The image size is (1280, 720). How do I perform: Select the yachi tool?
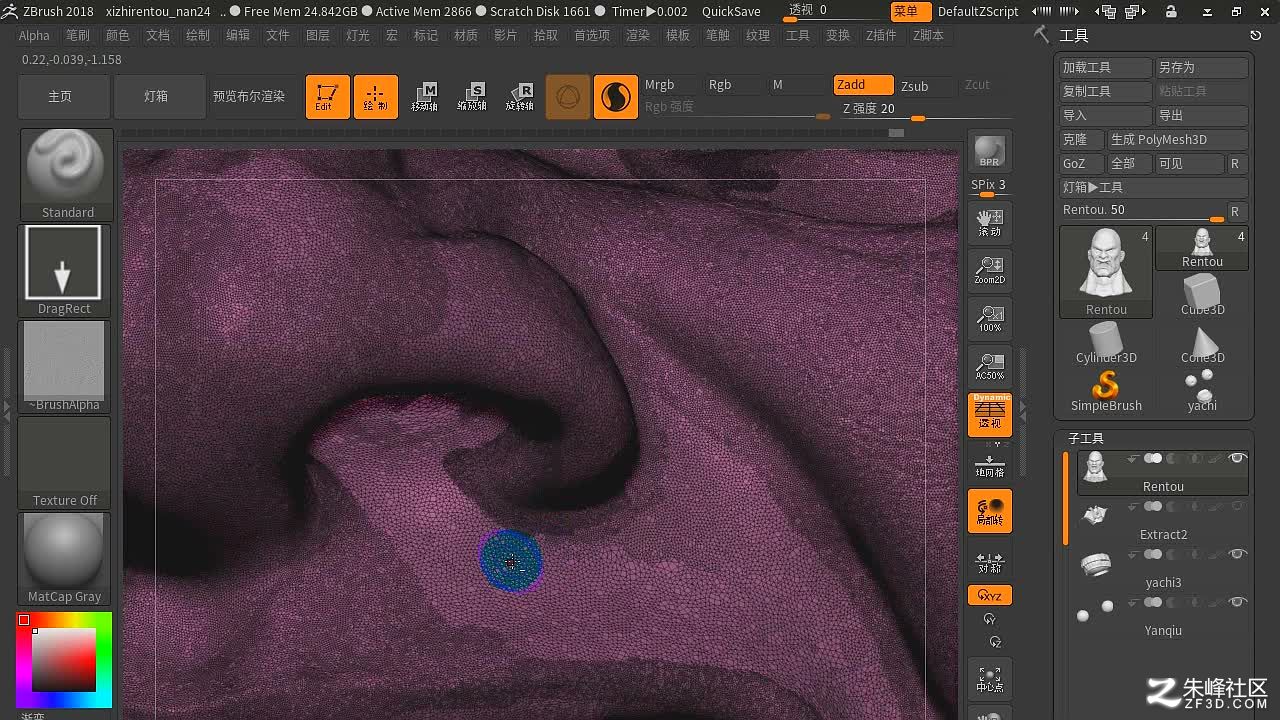(x=1202, y=390)
